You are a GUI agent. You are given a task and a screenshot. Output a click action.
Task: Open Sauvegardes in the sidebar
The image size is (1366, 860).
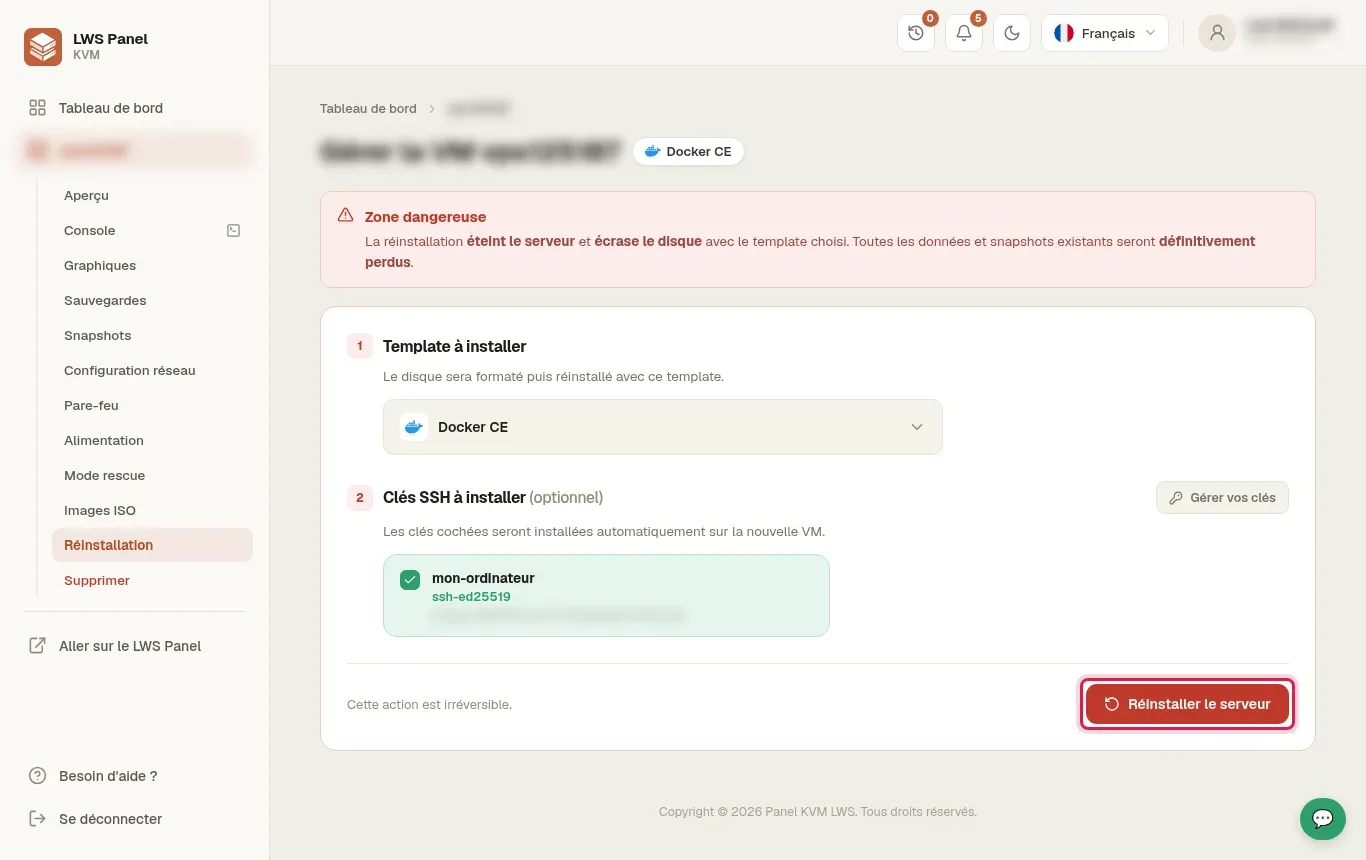pos(105,300)
